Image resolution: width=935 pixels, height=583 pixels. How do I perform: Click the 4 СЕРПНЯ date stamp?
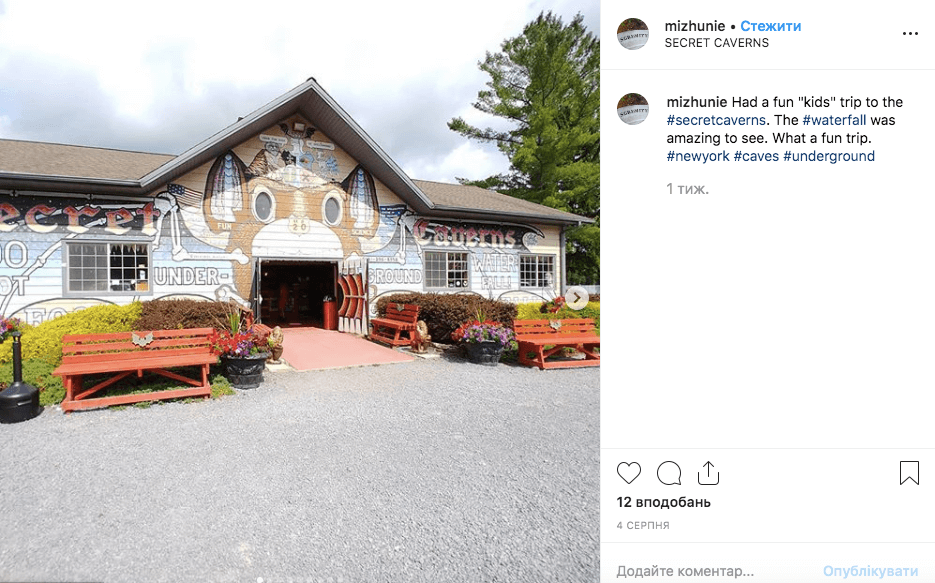coord(643,525)
